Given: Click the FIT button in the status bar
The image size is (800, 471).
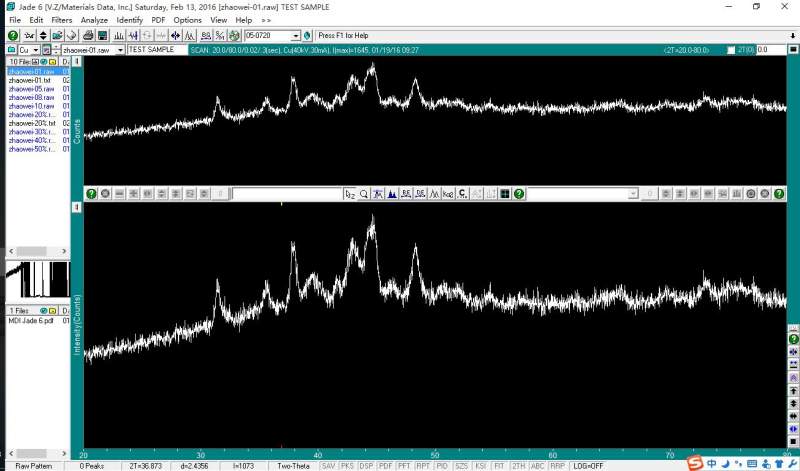Looking at the screenshot, I should pyautogui.click(x=499, y=466).
